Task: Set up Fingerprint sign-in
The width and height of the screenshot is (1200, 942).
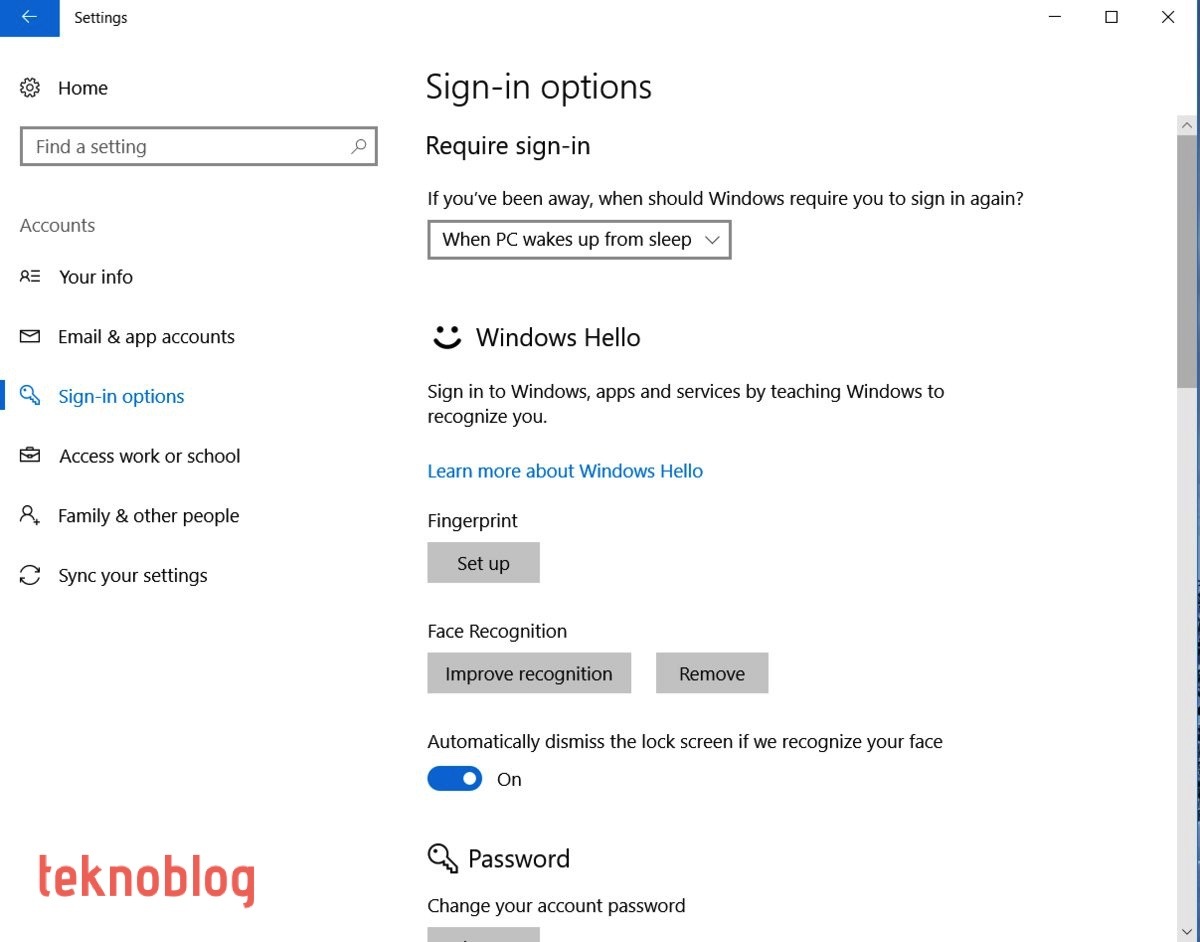Action: click(x=483, y=563)
